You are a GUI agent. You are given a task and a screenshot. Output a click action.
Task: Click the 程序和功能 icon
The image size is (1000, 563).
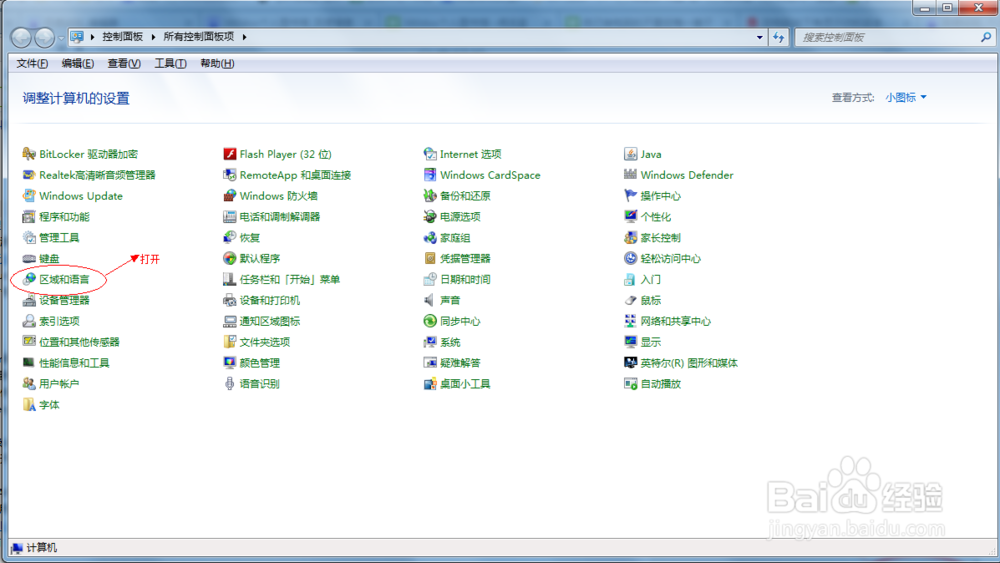tap(29, 217)
